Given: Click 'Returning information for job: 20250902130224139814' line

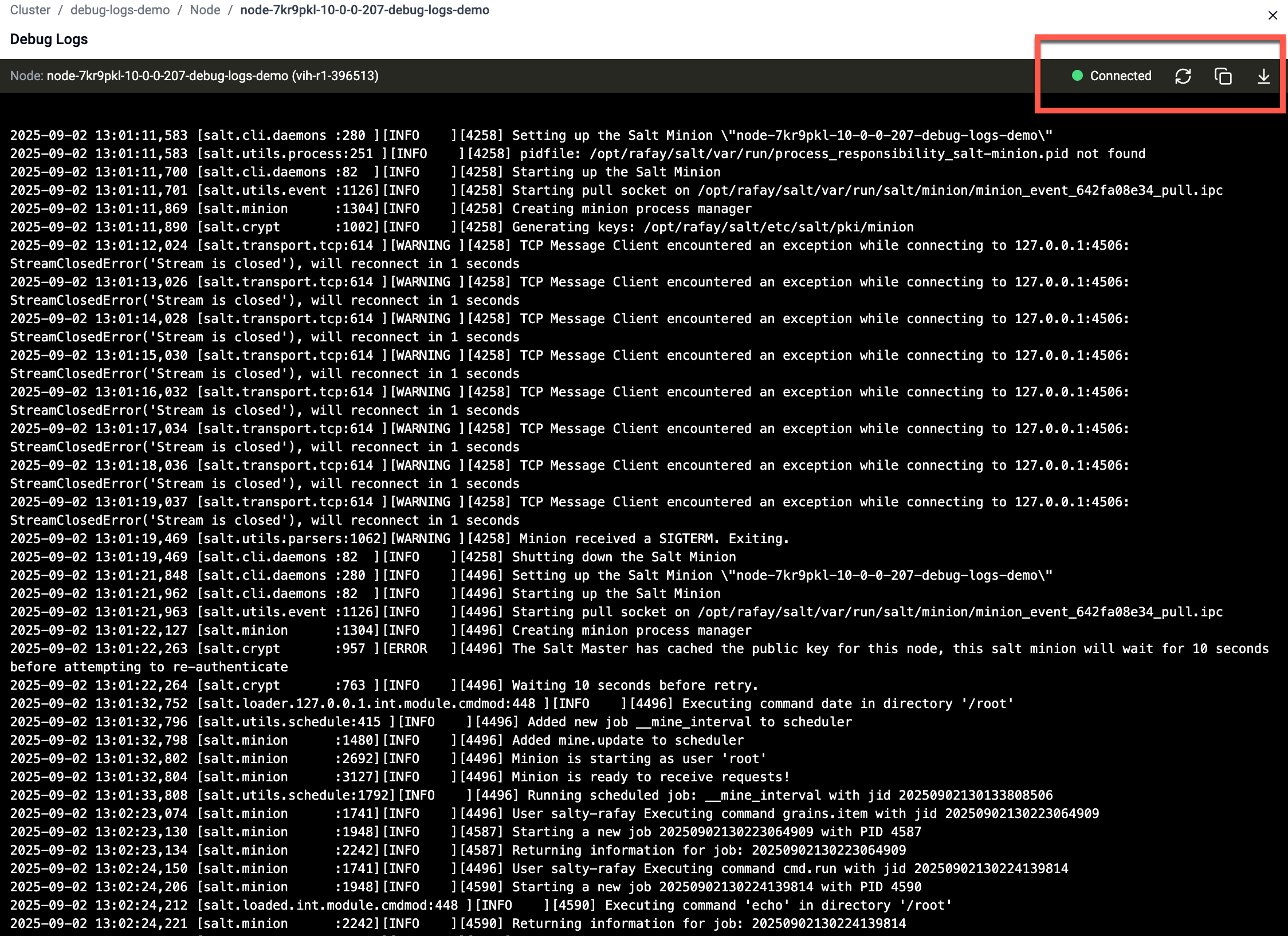Looking at the screenshot, I should click(x=458, y=923).
